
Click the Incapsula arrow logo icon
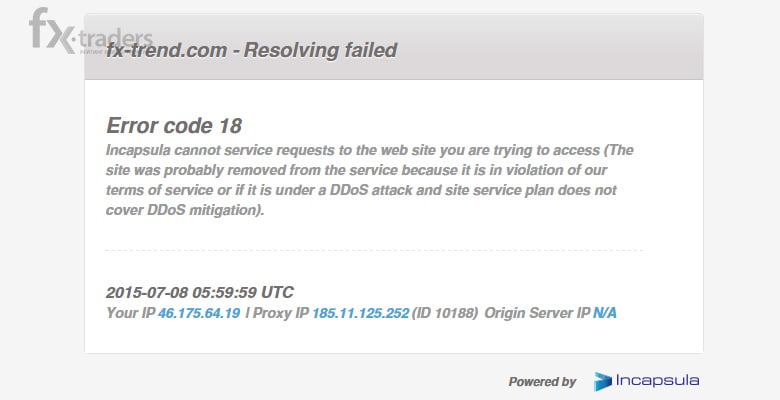point(603,382)
